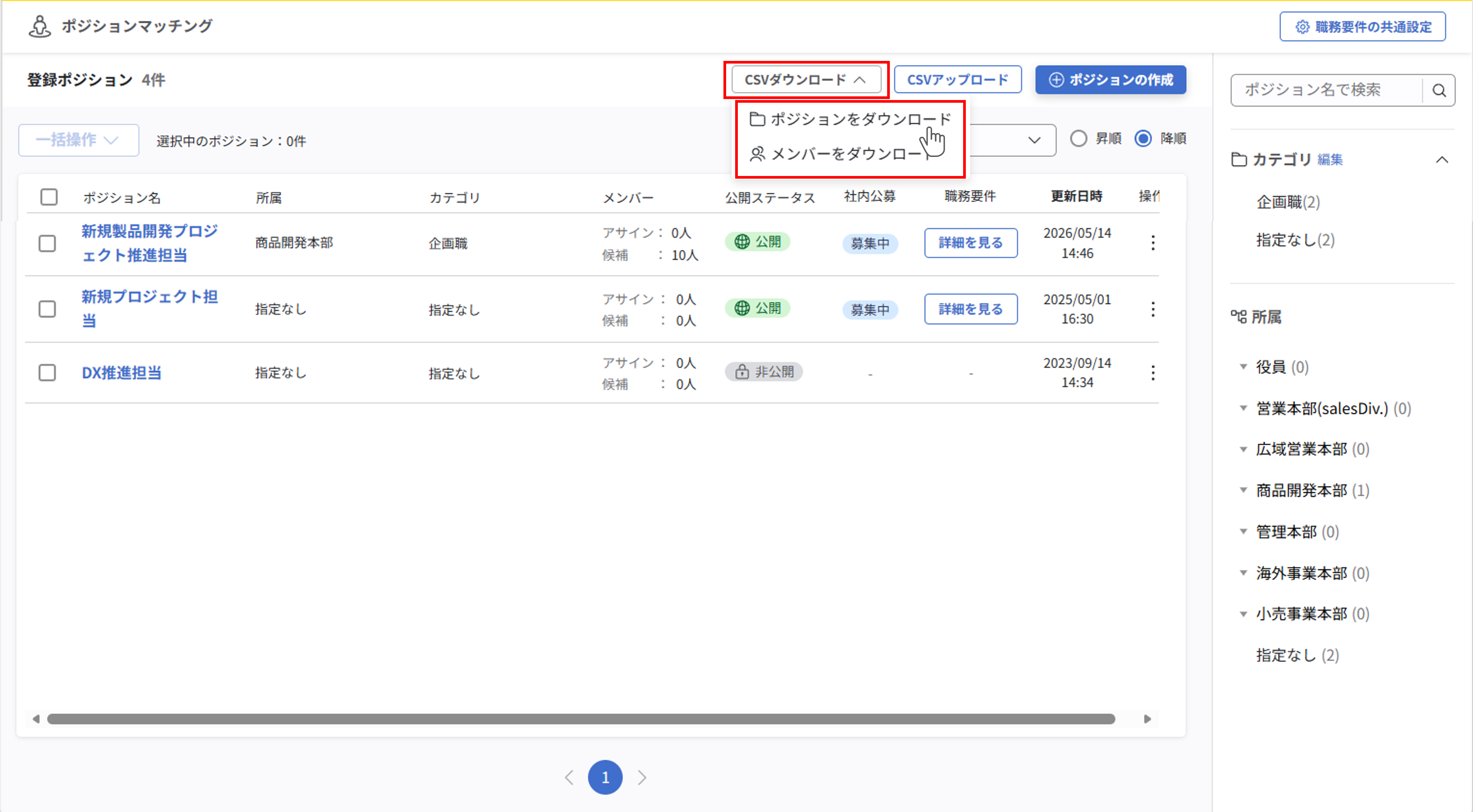Click 詳細を見る for 新規プロジェクト担当
The image size is (1473, 812).
[x=971, y=309]
